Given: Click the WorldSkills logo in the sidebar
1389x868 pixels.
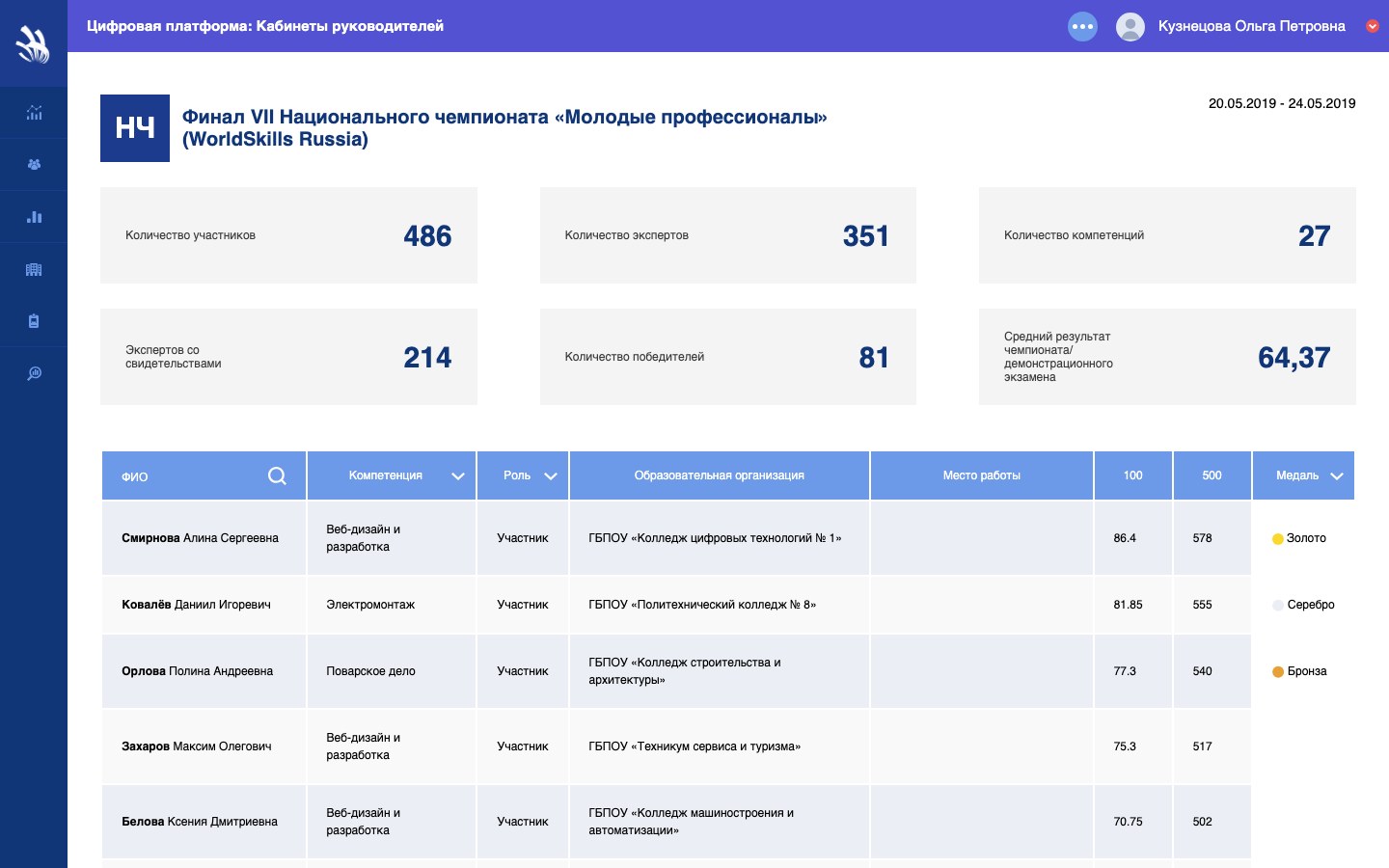Looking at the screenshot, I should [x=34, y=44].
